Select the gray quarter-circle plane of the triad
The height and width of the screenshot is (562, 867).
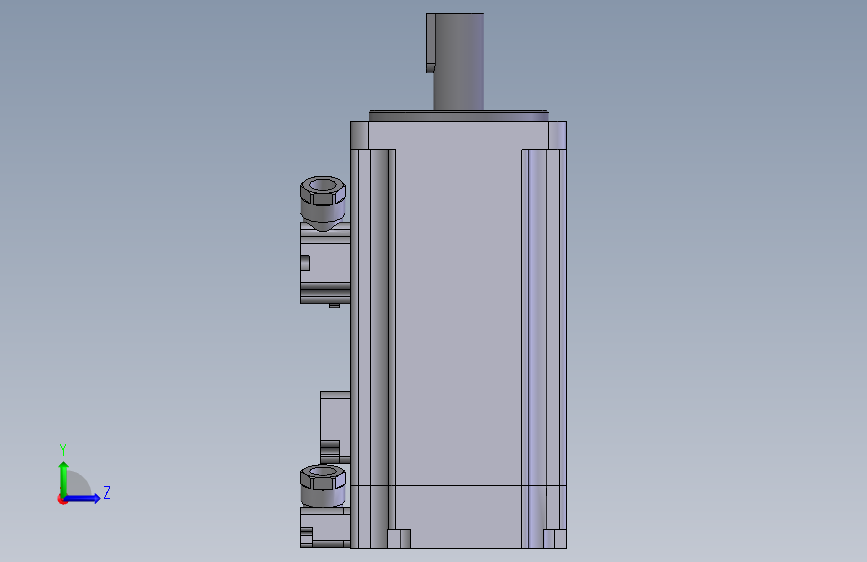tap(79, 485)
